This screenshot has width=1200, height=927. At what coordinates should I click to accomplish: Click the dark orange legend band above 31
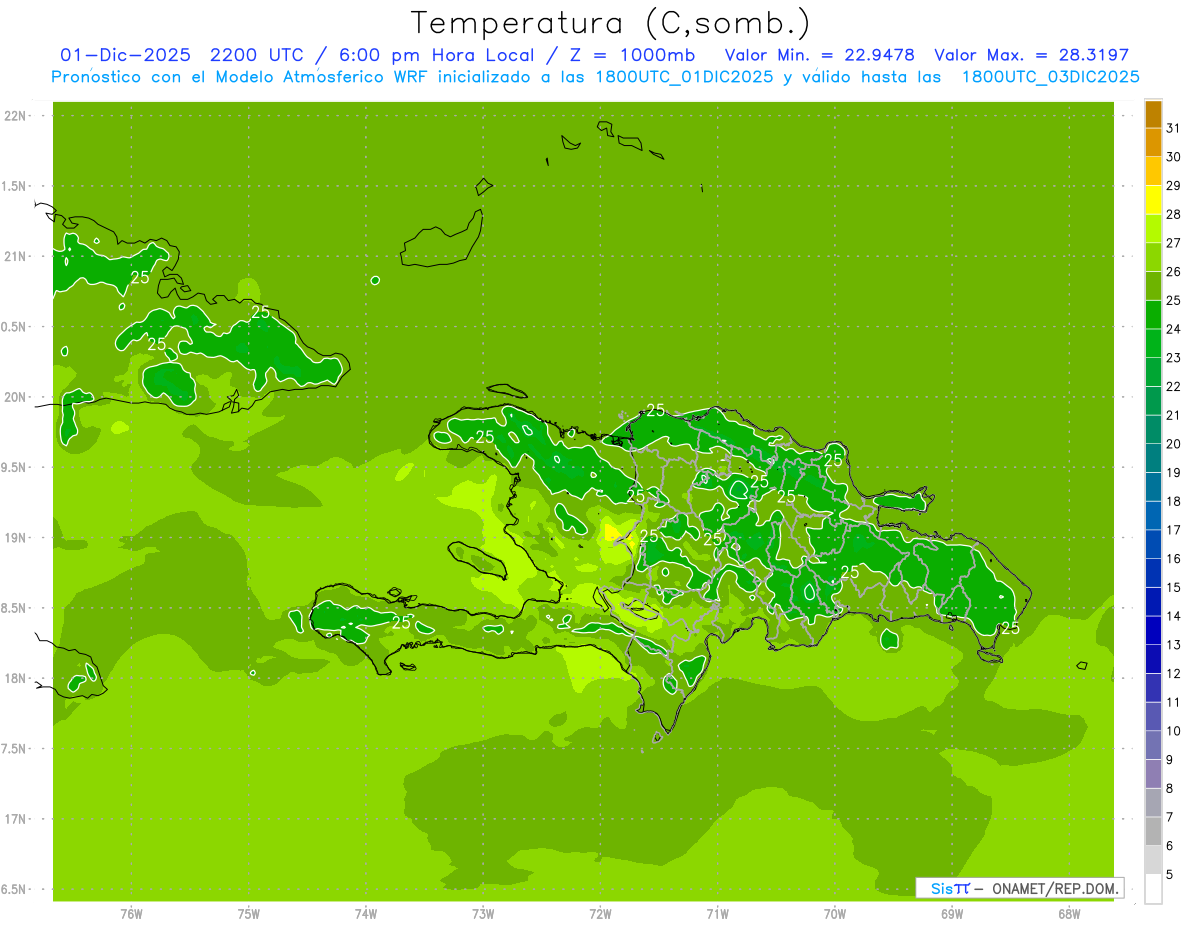(x=1153, y=114)
